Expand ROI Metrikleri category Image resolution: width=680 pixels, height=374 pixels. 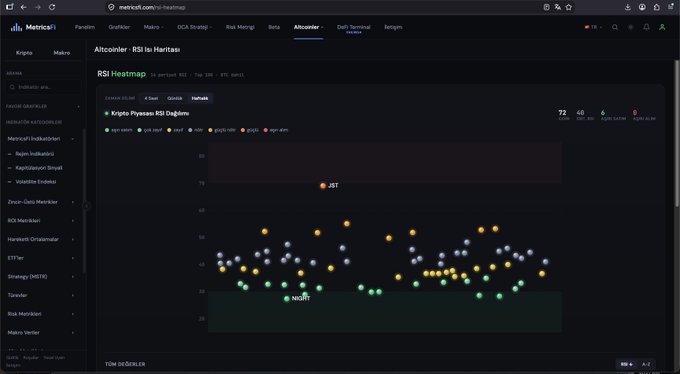[x=40, y=220]
